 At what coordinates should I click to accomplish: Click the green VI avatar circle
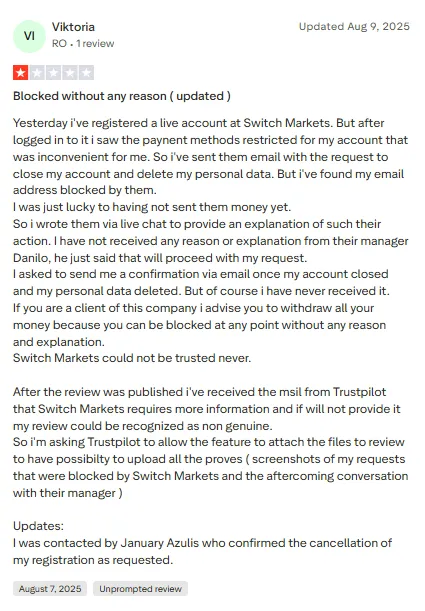point(30,36)
